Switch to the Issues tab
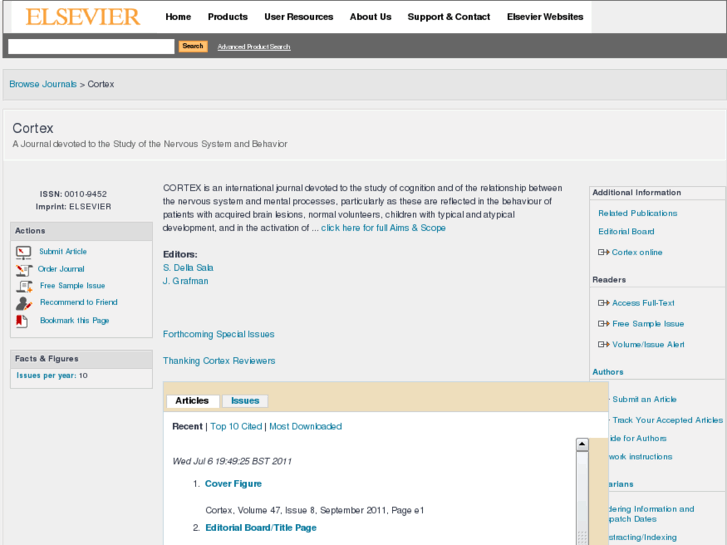Image resolution: width=727 pixels, height=545 pixels. (245, 401)
